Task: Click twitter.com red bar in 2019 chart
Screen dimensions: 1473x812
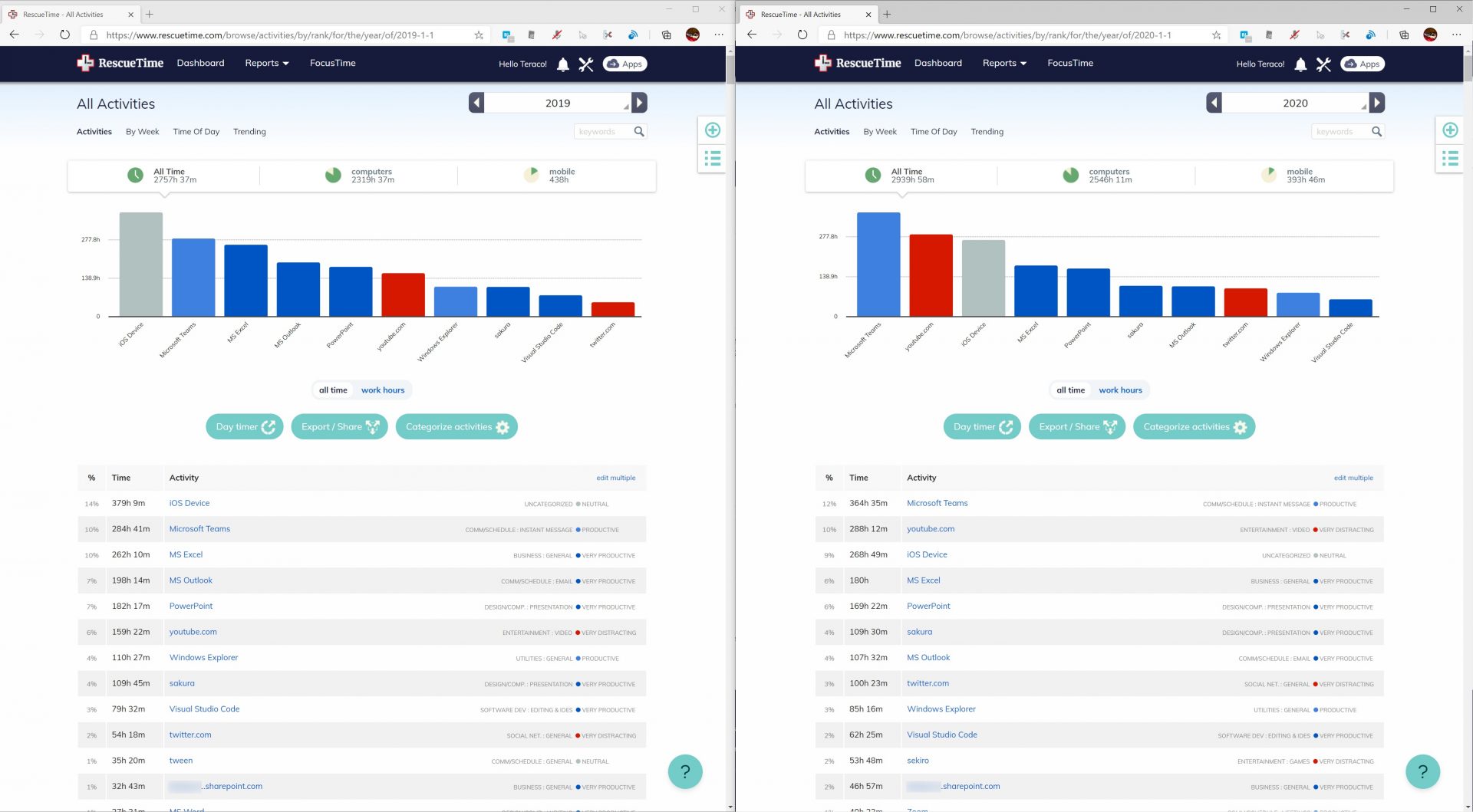Action: pos(613,309)
